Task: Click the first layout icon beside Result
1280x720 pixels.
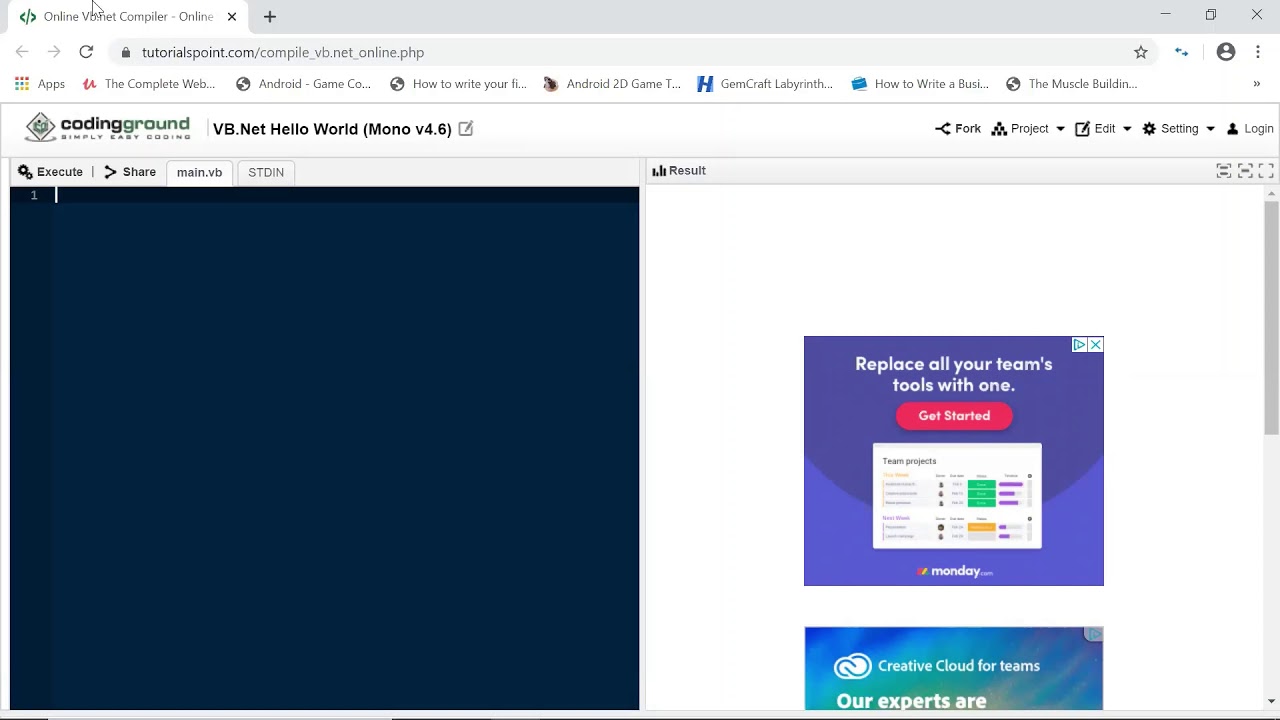Action: point(1223,171)
